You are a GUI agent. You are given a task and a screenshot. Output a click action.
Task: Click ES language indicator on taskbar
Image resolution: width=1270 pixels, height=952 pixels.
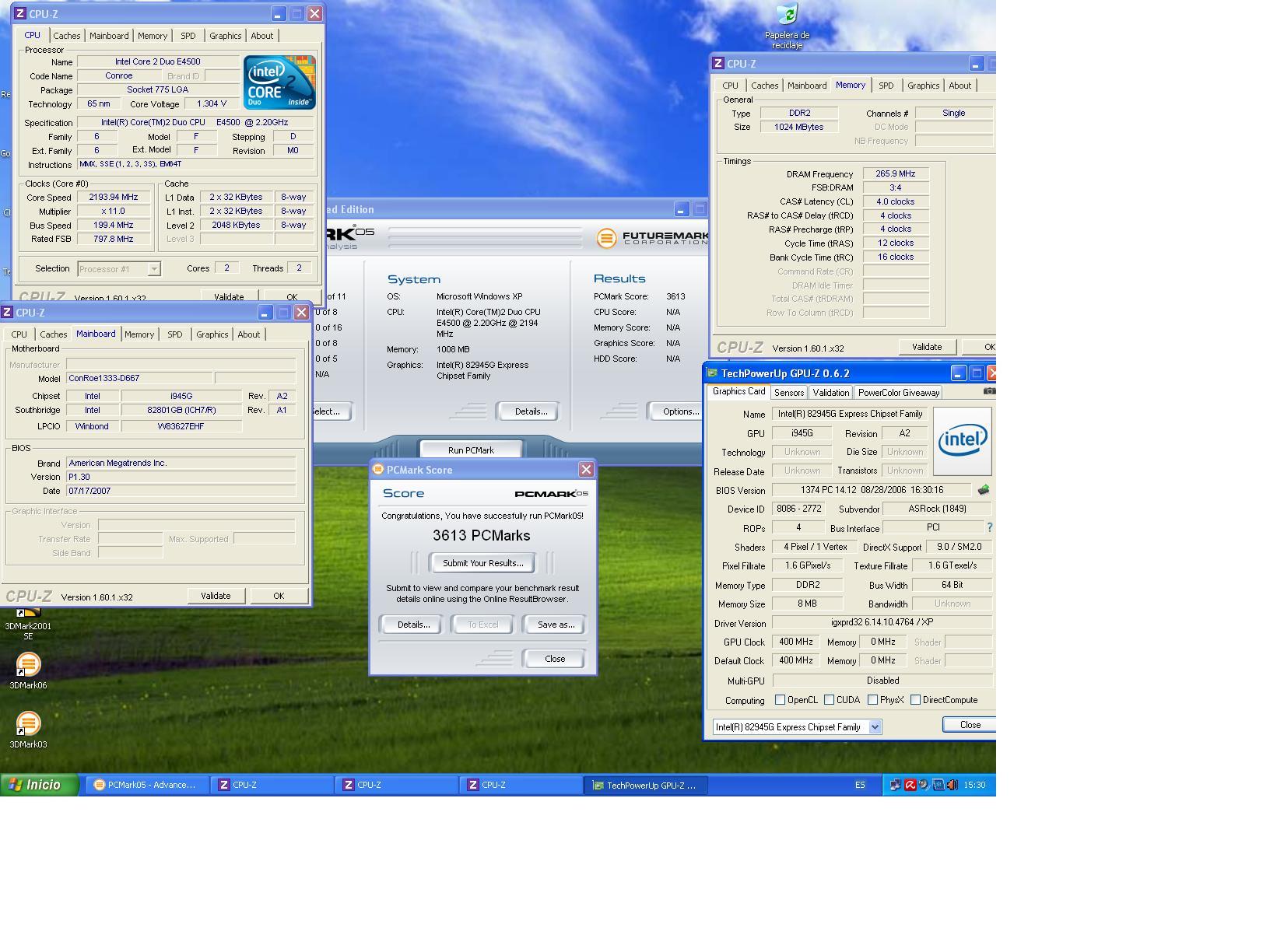860,785
